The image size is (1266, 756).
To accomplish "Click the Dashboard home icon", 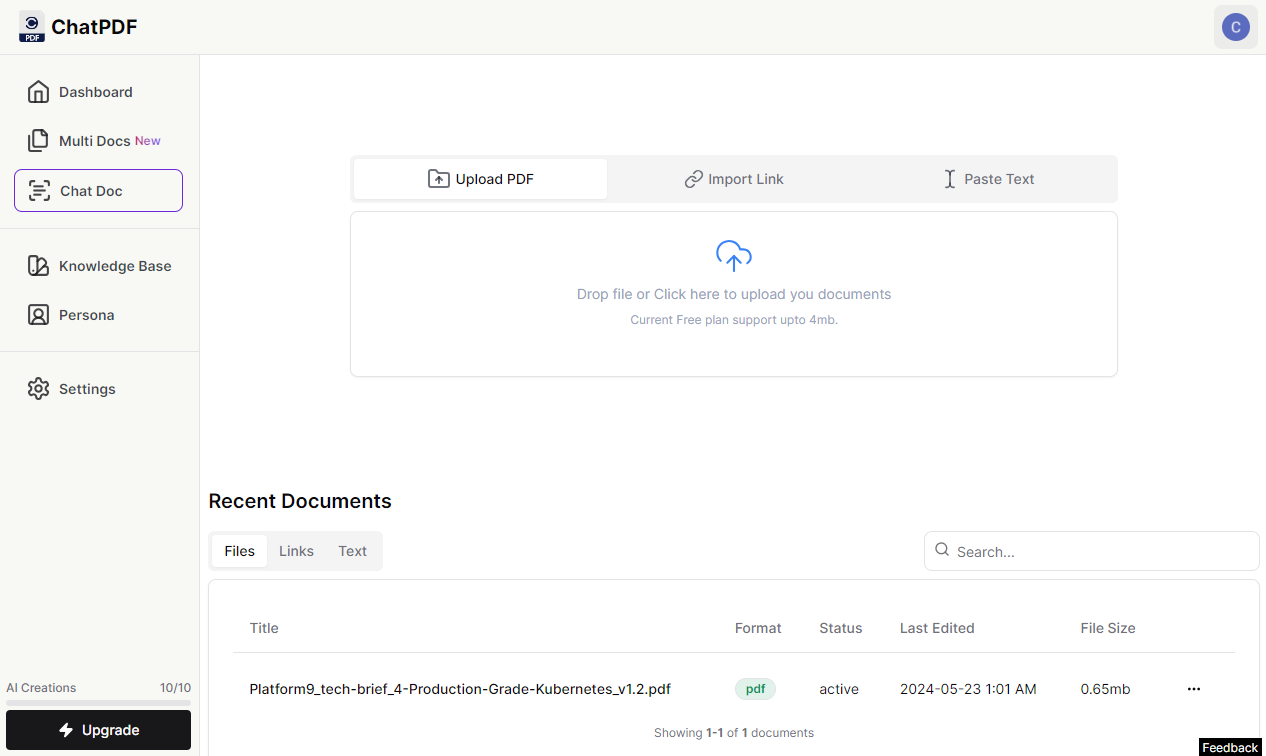I will click(x=38, y=92).
